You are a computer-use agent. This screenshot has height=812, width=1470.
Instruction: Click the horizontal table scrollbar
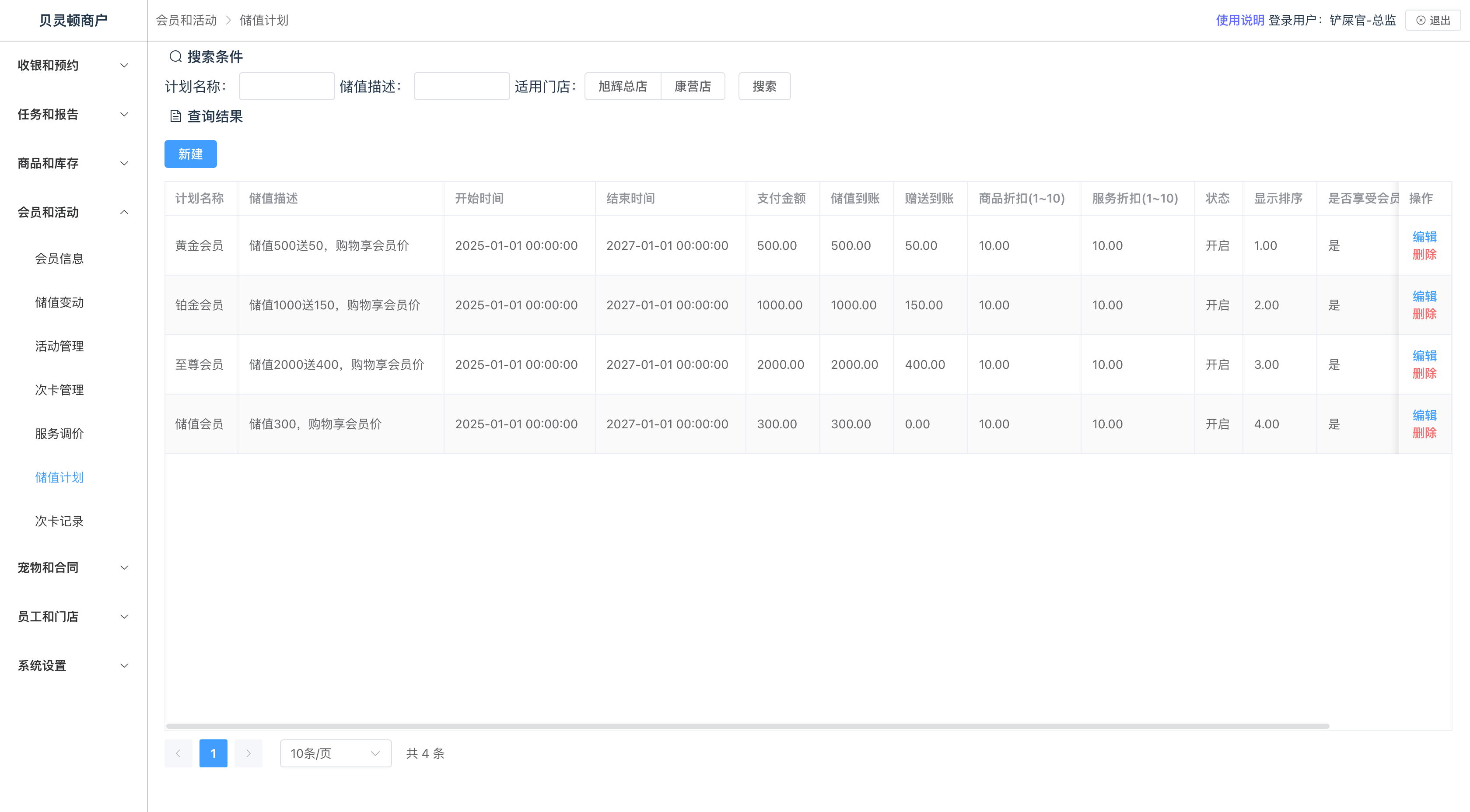point(748,726)
